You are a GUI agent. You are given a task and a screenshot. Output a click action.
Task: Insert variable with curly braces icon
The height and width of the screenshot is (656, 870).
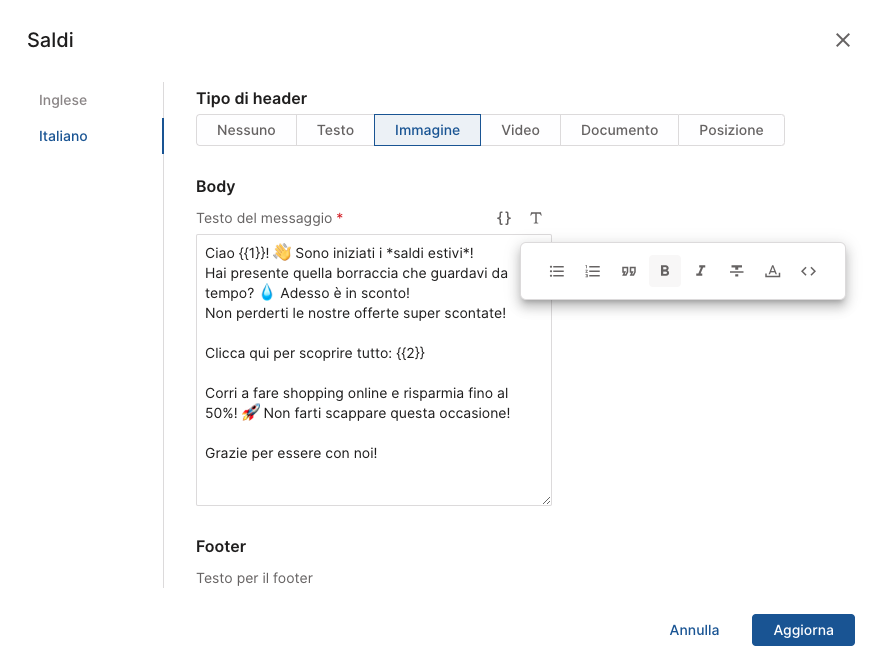coord(504,218)
